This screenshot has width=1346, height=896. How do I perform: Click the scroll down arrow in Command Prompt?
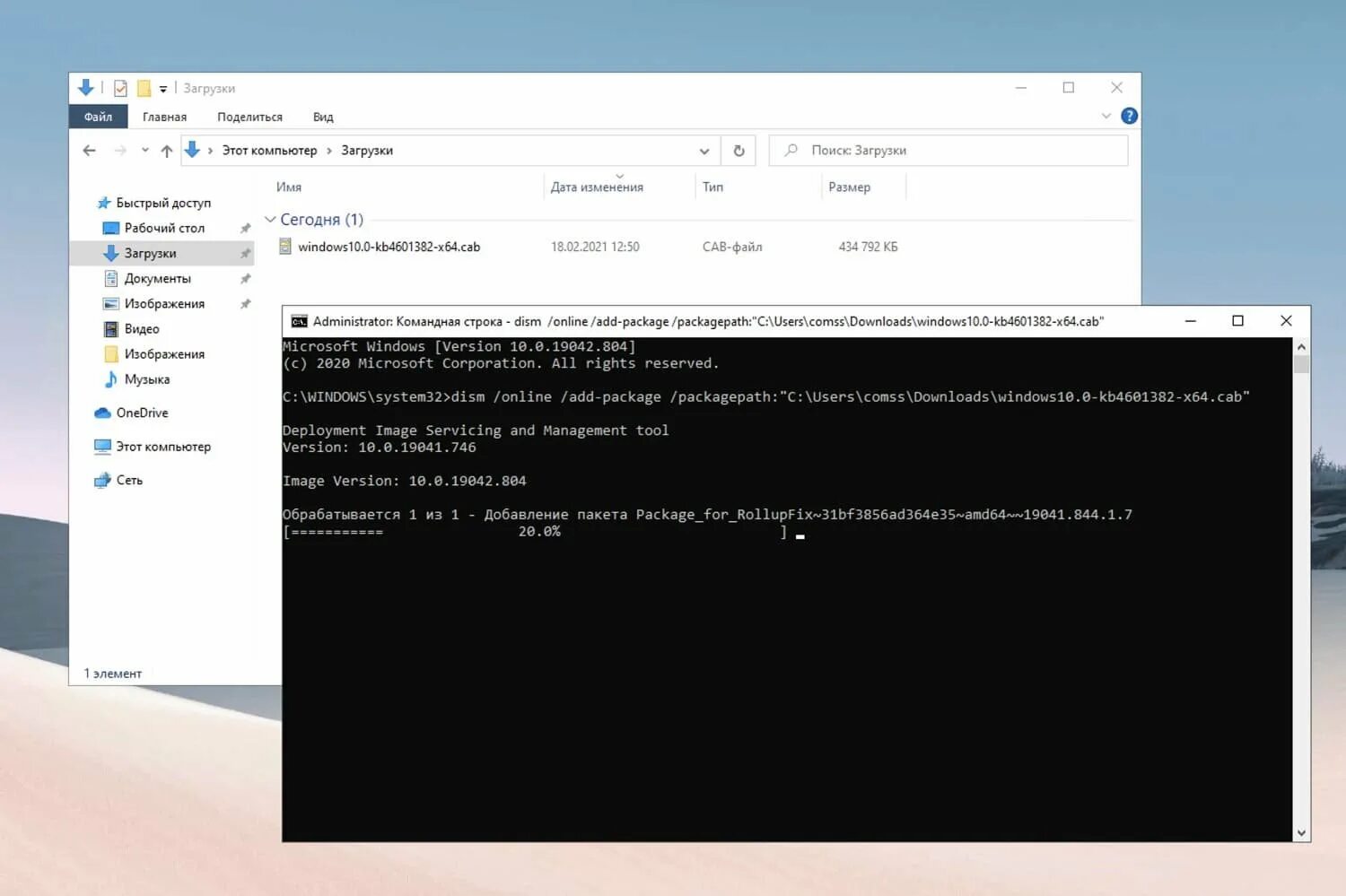coord(1301,832)
